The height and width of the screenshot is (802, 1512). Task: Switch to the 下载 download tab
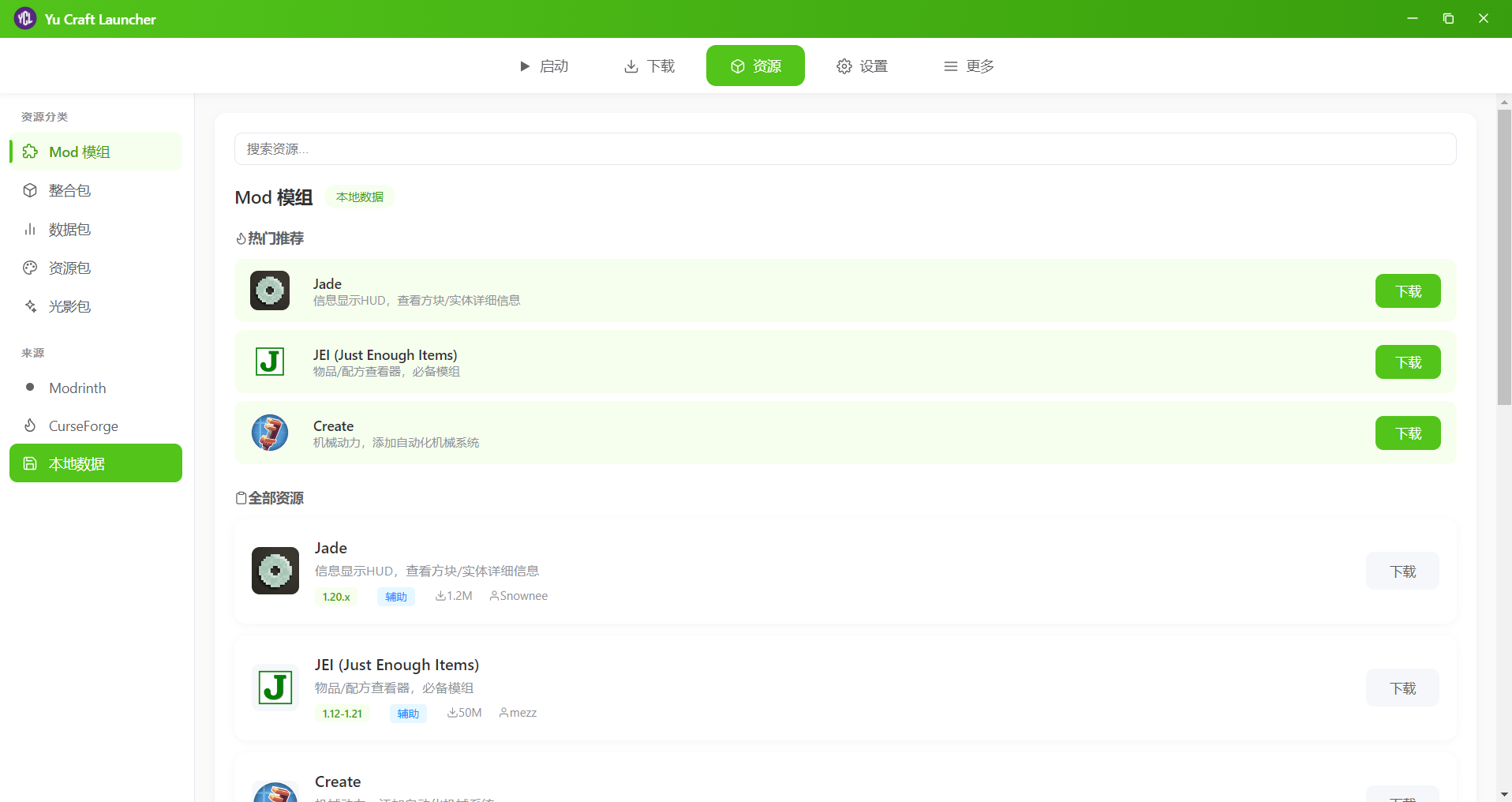pos(649,66)
